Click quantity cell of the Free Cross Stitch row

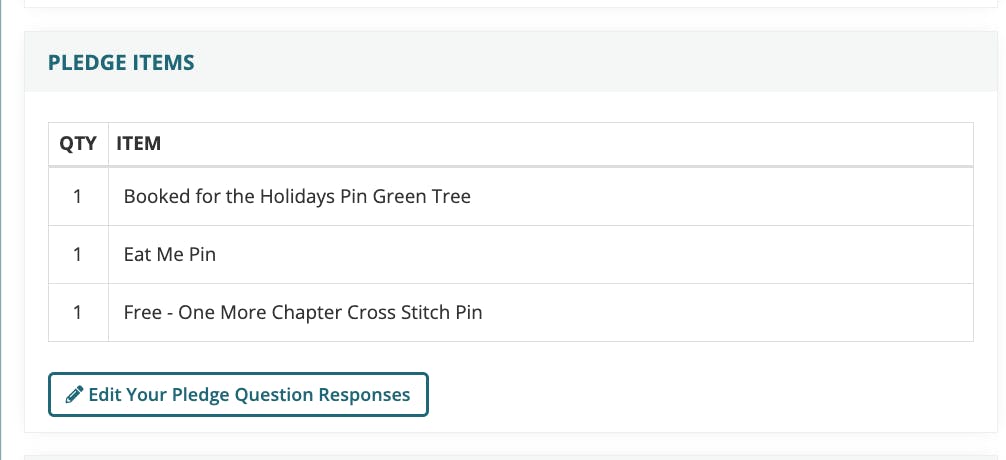[x=78, y=313]
